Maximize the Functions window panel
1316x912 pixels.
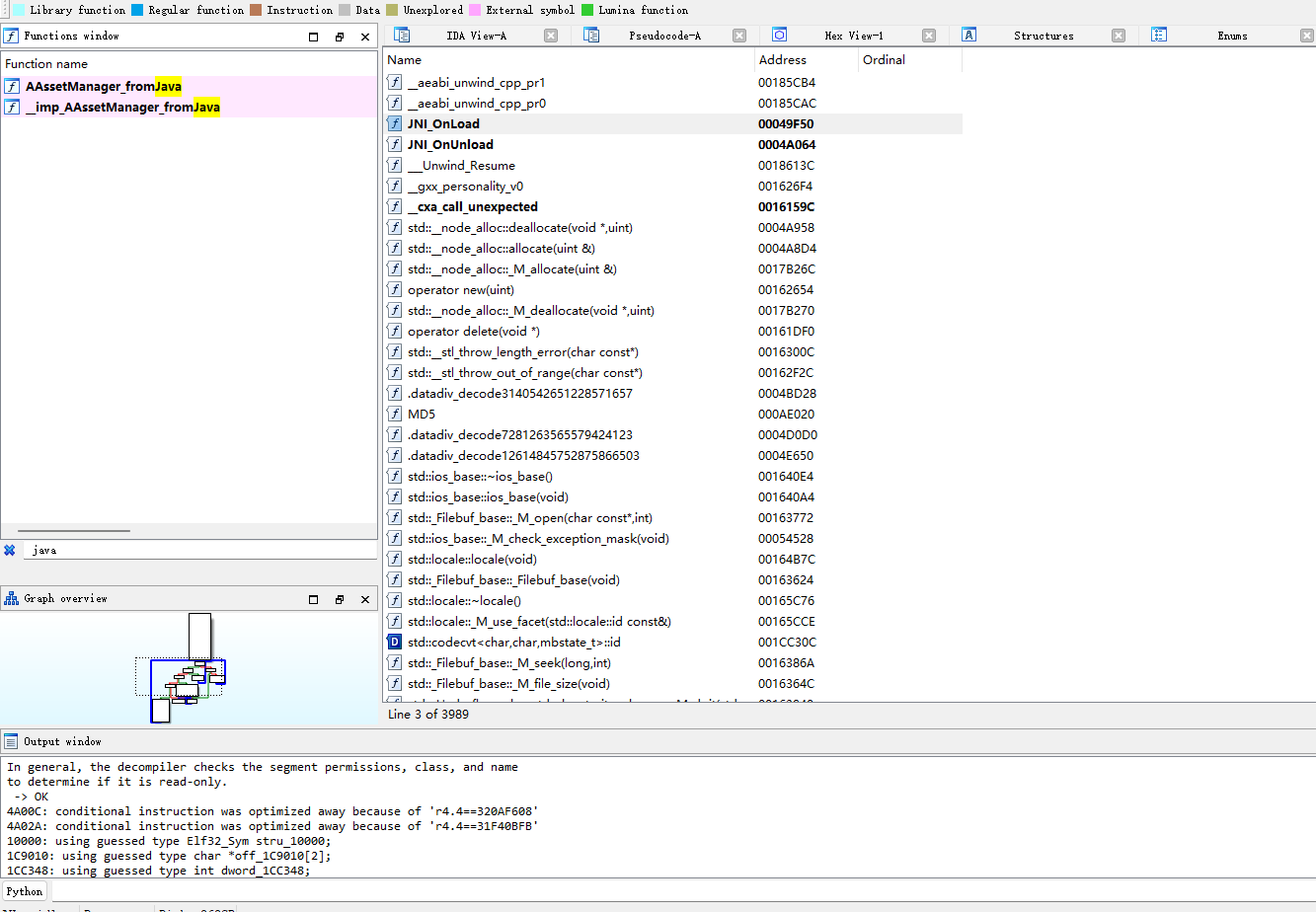click(x=314, y=37)
